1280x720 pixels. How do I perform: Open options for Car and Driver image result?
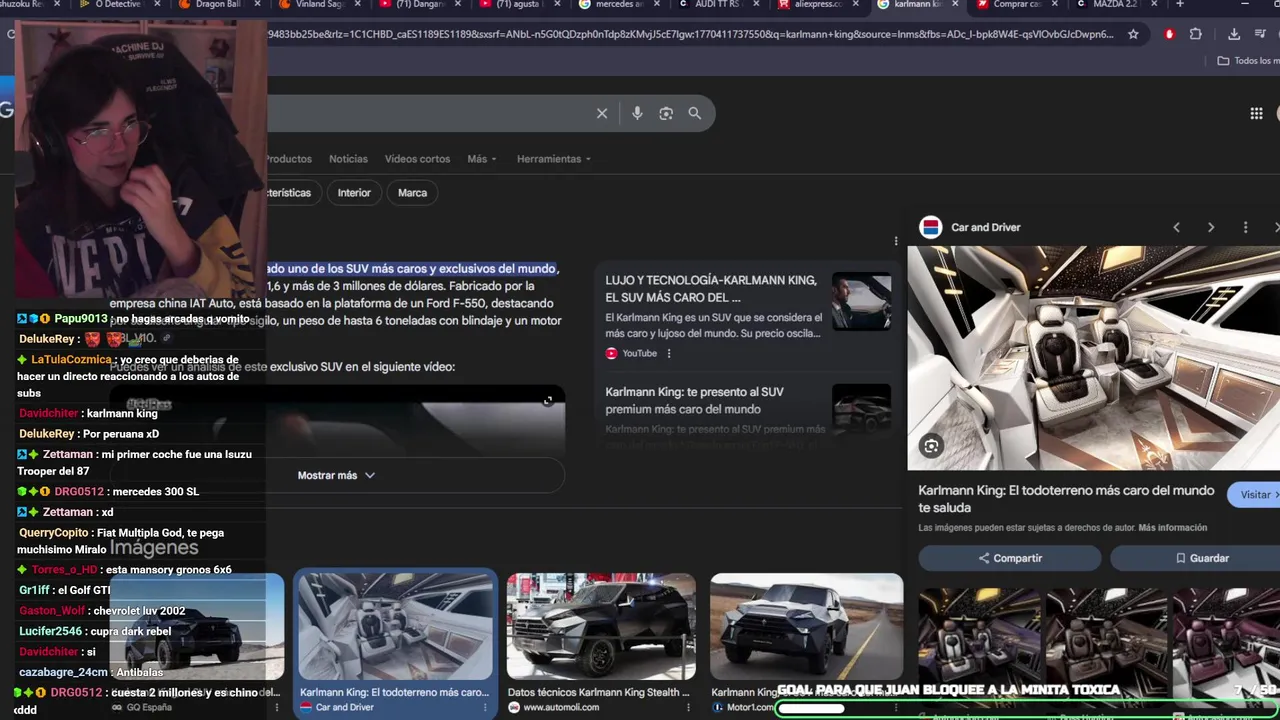click(486, 707)
